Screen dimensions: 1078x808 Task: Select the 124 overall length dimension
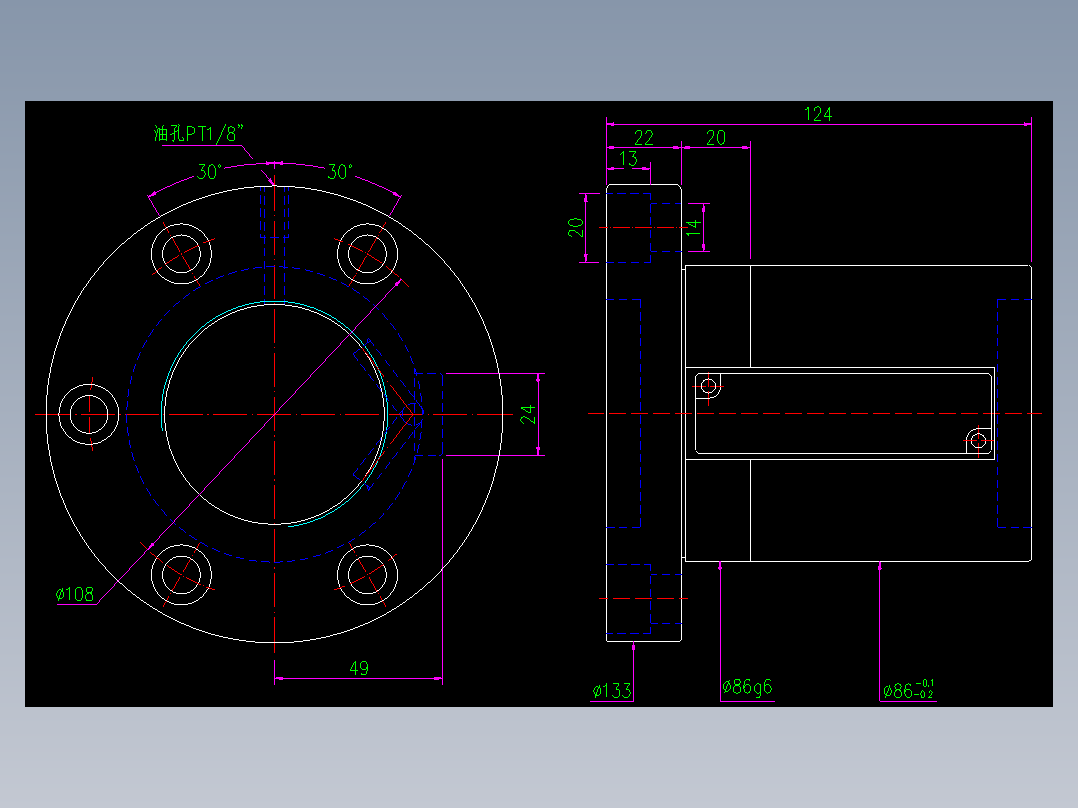(x=818, y=113)
